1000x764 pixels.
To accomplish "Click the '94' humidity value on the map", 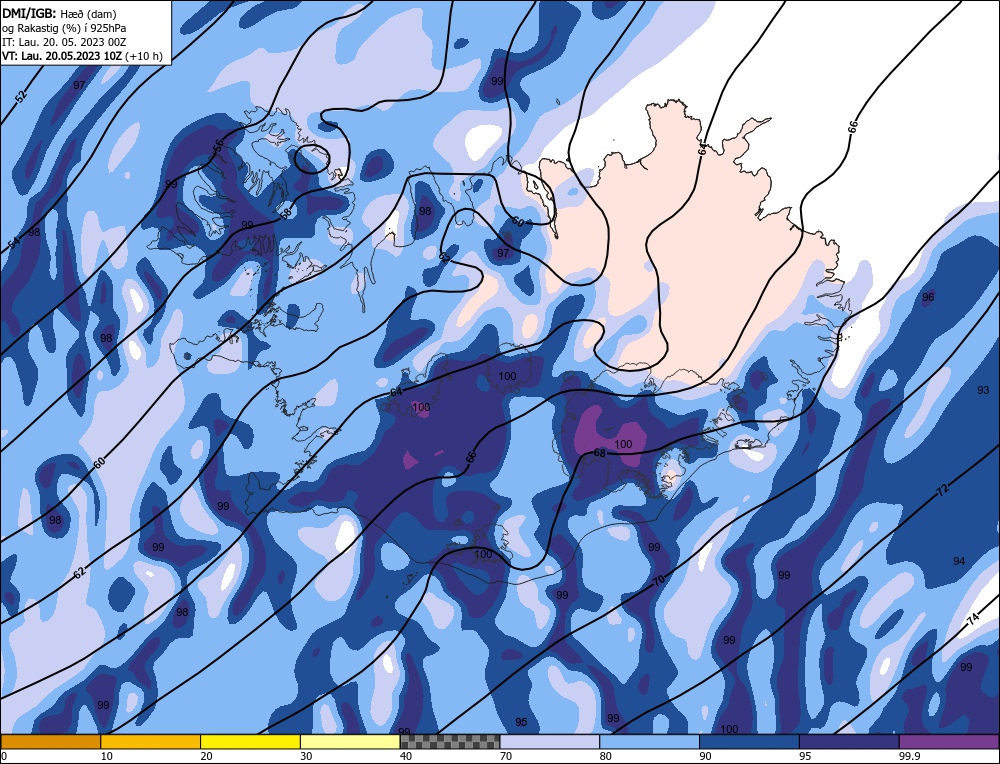I will [959, 561].
